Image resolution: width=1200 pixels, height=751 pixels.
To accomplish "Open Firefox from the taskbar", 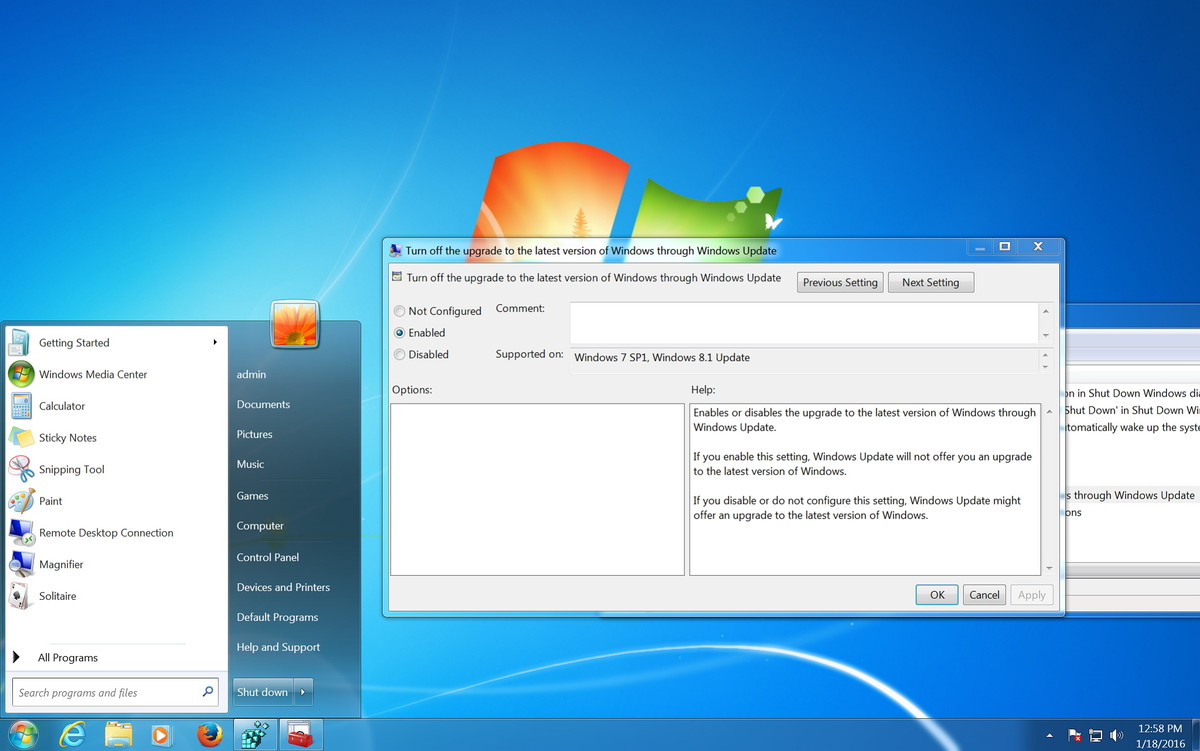I will point(209,735).
